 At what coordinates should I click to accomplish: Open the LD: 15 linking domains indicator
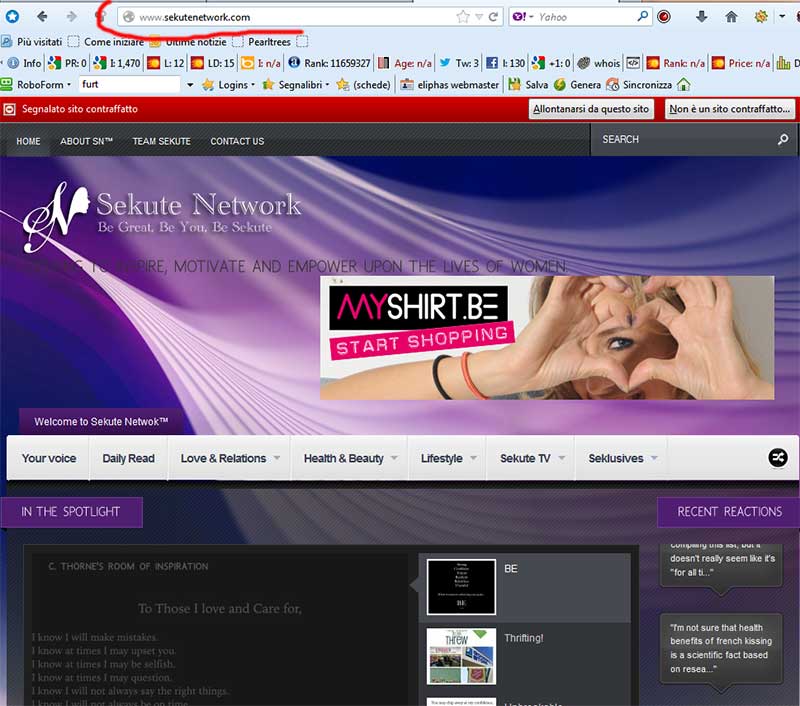pos(212,63)
